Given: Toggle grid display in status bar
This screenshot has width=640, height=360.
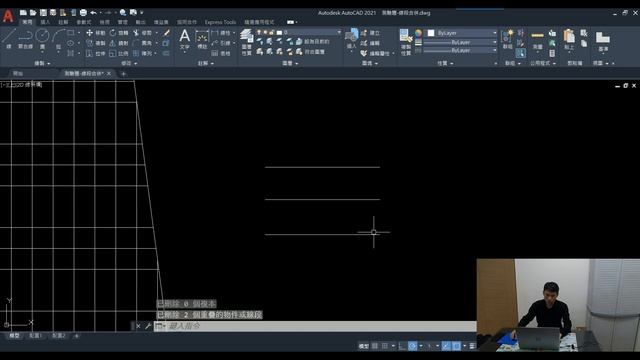Looking at the screenshot, I should click(x=375, y=346).
